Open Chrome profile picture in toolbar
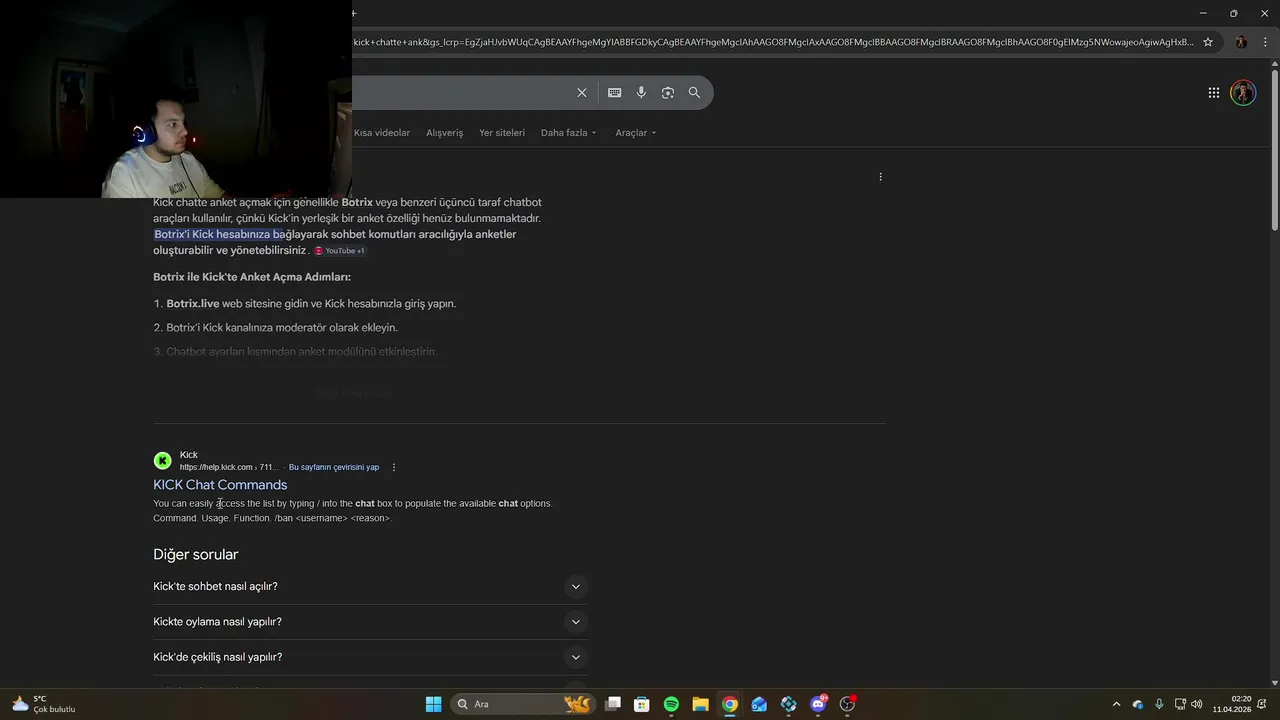Screen dimensions: 1280x720 [x=1241, y=42]
